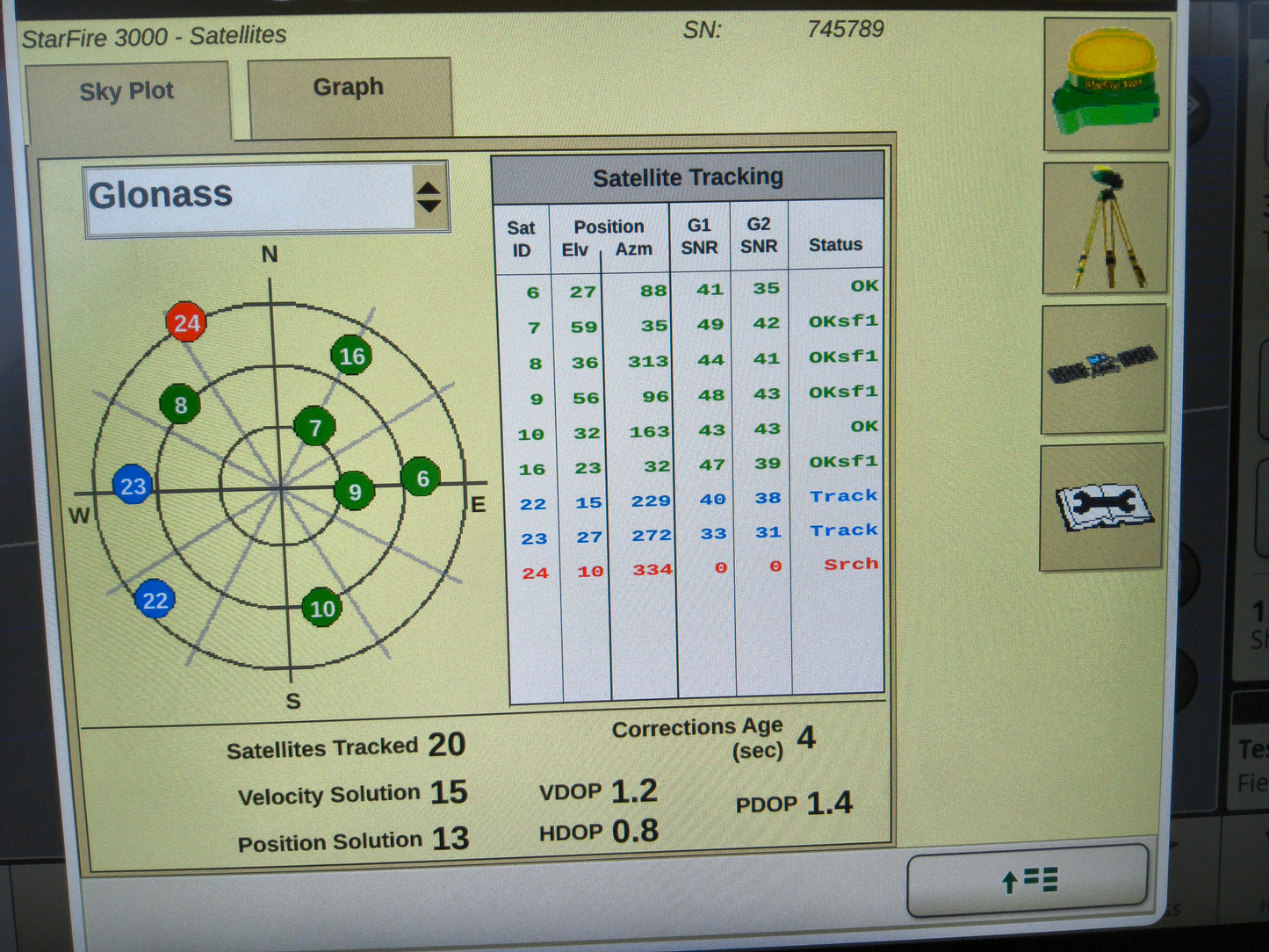Select blue satellite 23 on the sky plot
The width and height of the screenshot is (1269, 952).
coord(134,487)
